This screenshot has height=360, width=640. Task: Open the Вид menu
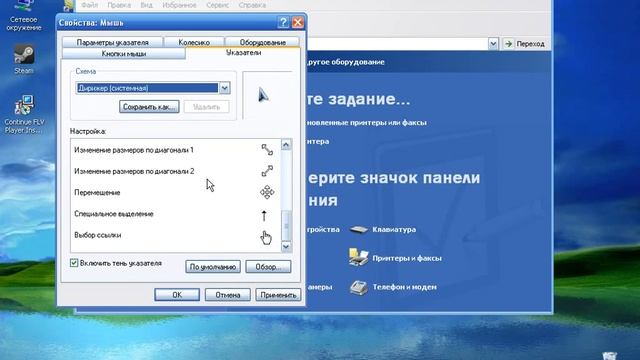click(146, 5)
